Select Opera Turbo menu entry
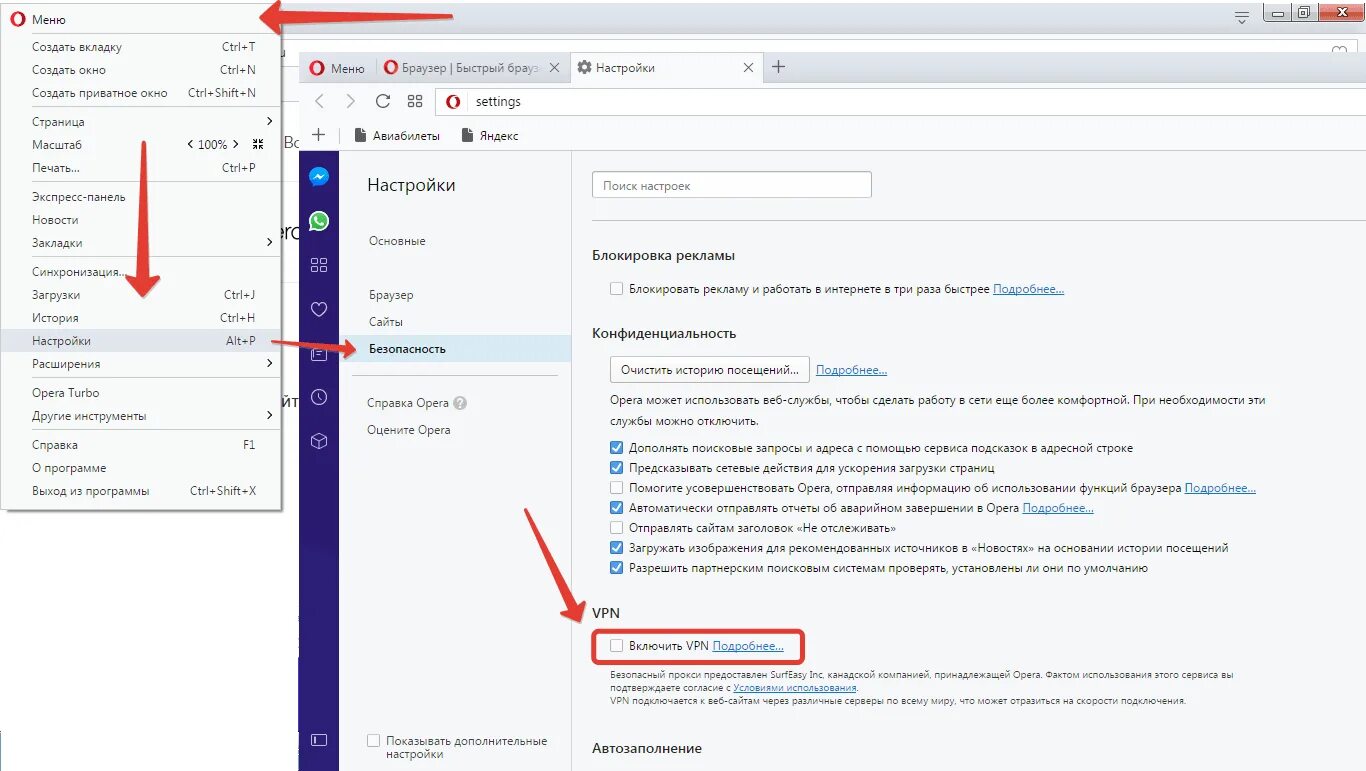This screenshot has height=771, width=1366. (141, 393)
